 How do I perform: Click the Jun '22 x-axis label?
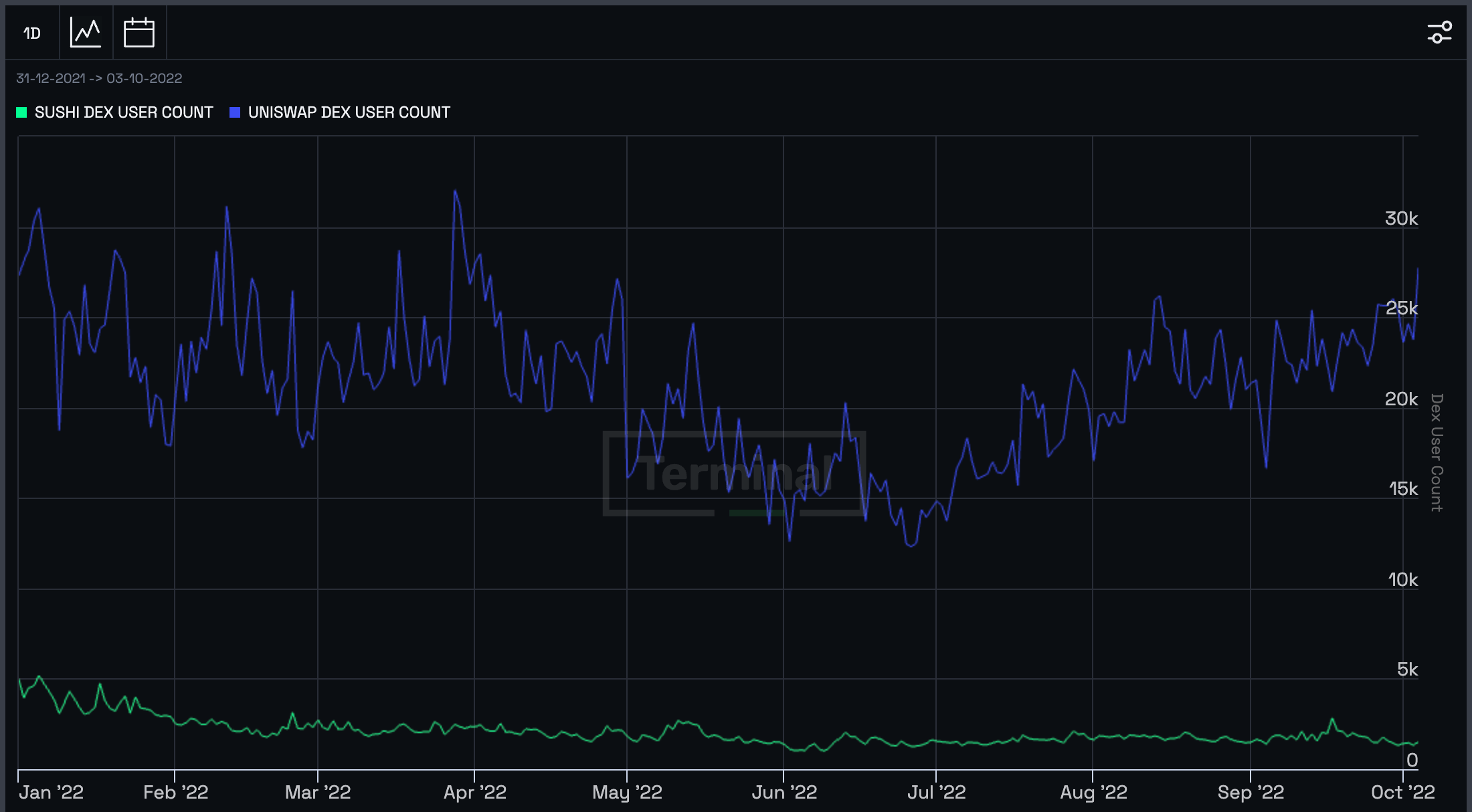(x=784, y=793)
